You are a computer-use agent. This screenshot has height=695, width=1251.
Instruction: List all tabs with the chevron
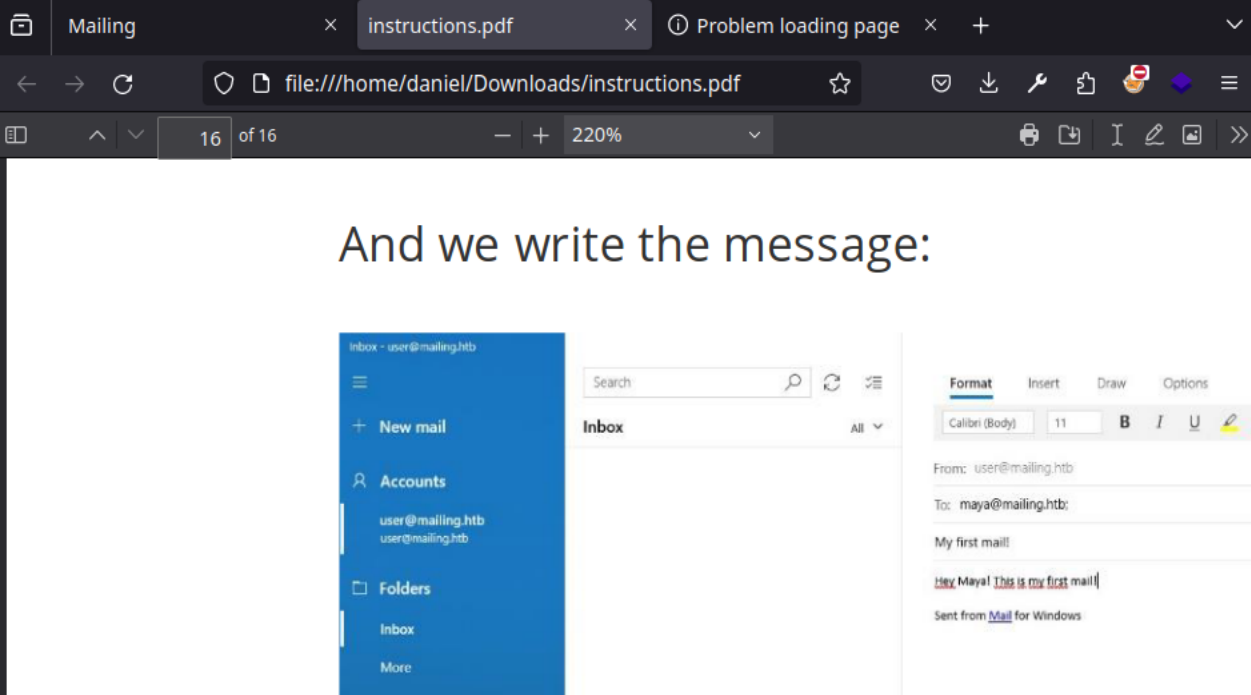pyautogui.click(x=1234, y=26)
